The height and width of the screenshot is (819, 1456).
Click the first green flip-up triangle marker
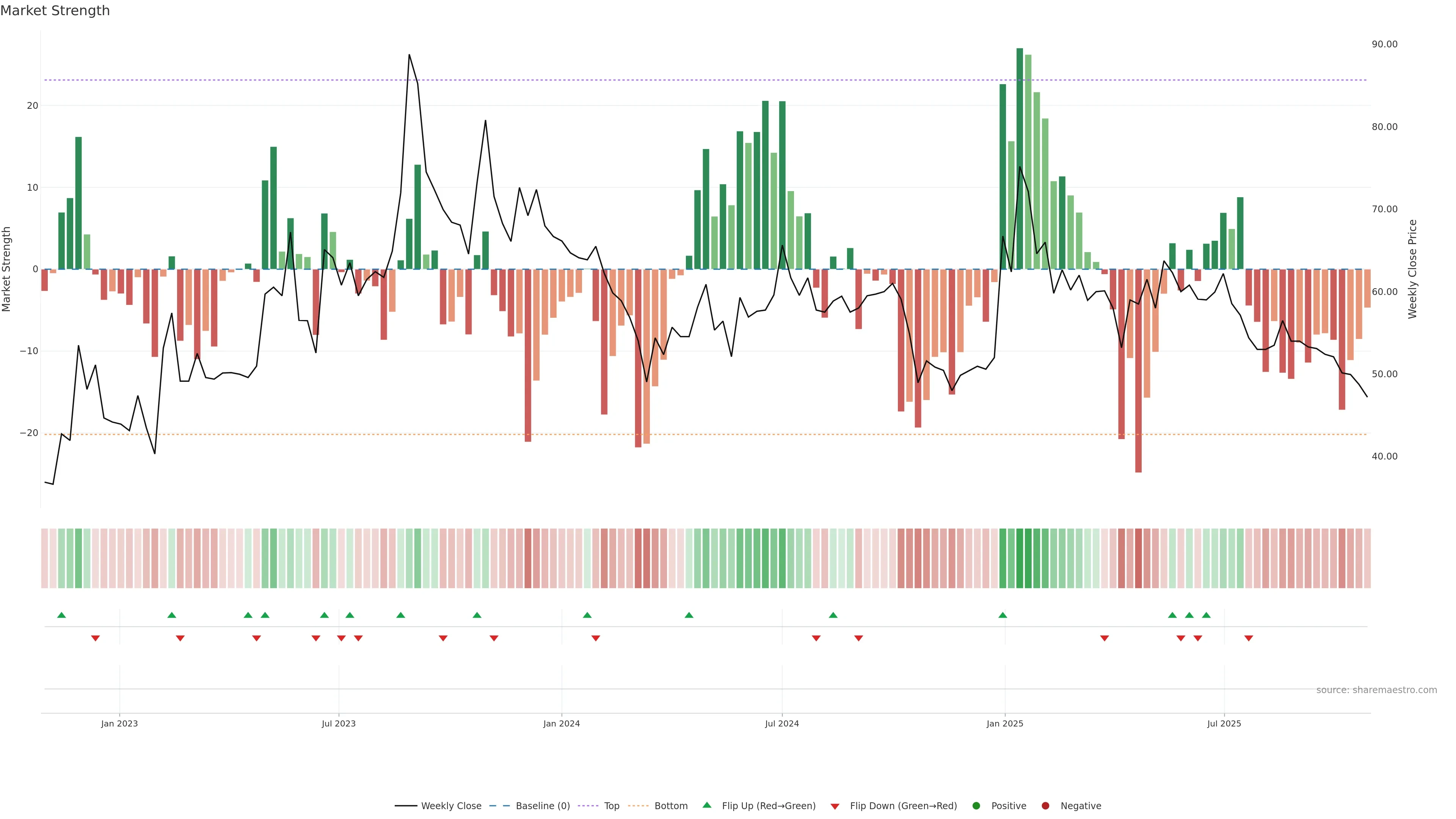(61, 615)
